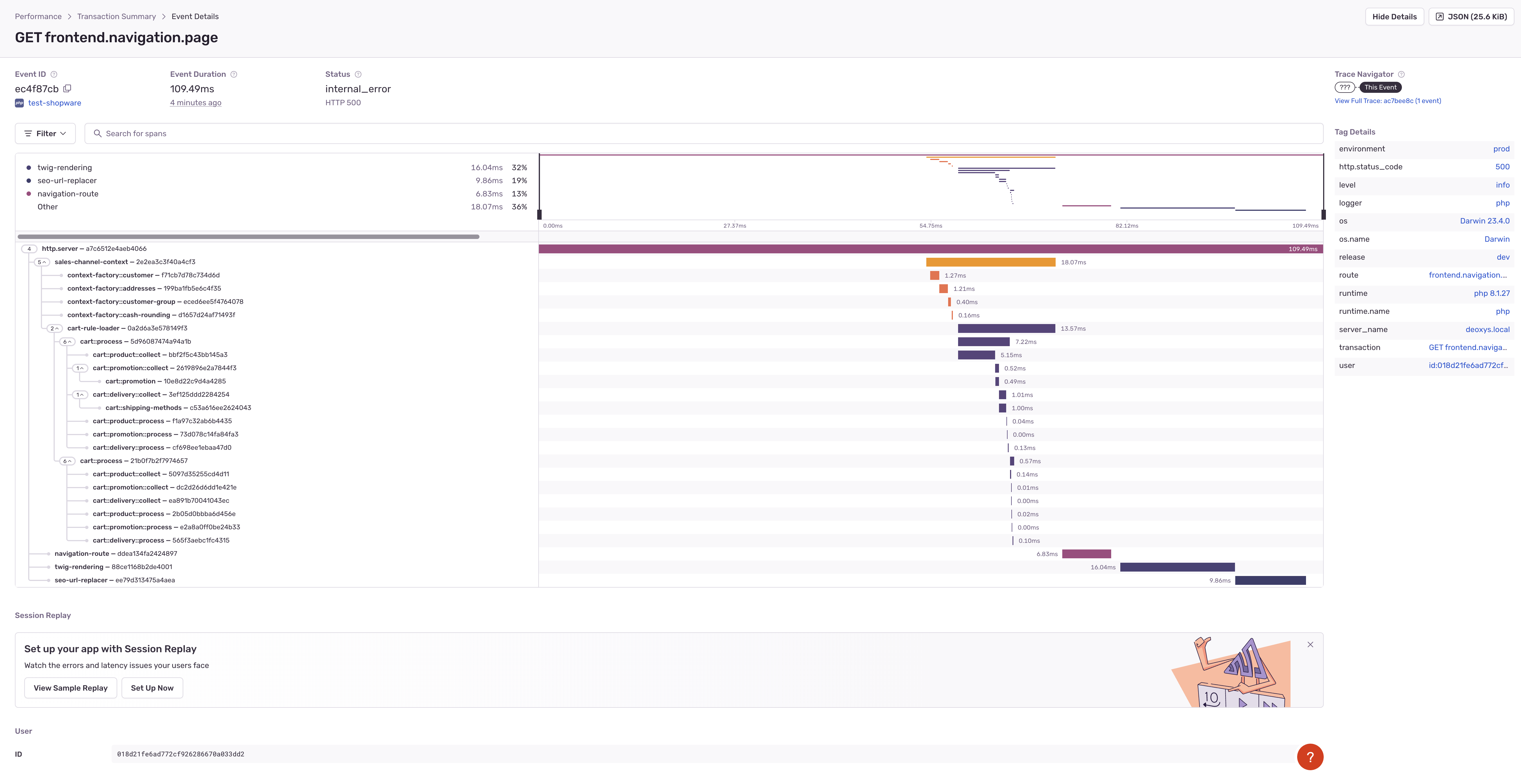The width and height of the screenshot is (1521, 784).
Task: Click the twig-rendering span duration bar
Action: coord(1177,567)
